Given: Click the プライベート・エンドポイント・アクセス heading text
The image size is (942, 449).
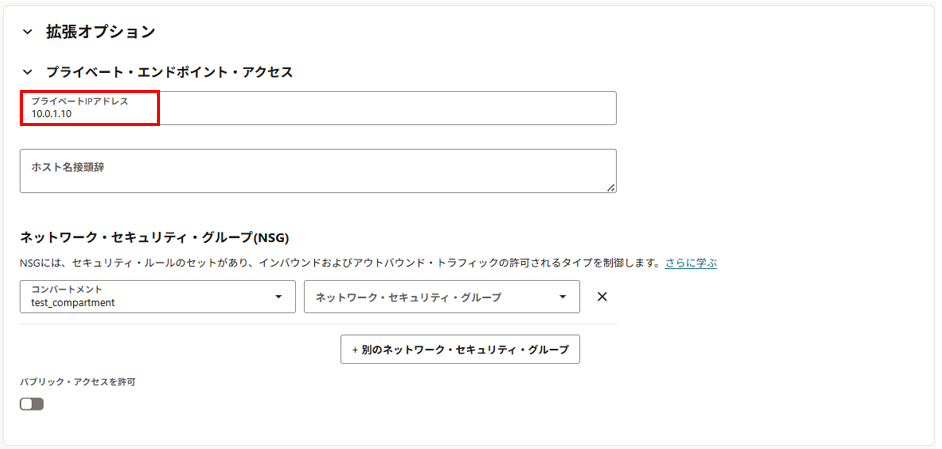Looking at the screenshot, I should 169,72.
